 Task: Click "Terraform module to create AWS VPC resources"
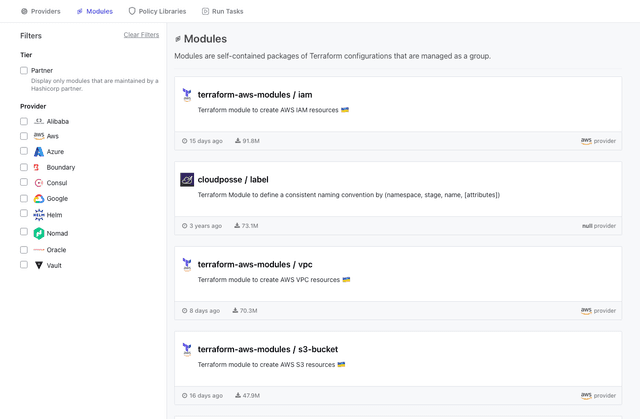[x=269, y=280]
